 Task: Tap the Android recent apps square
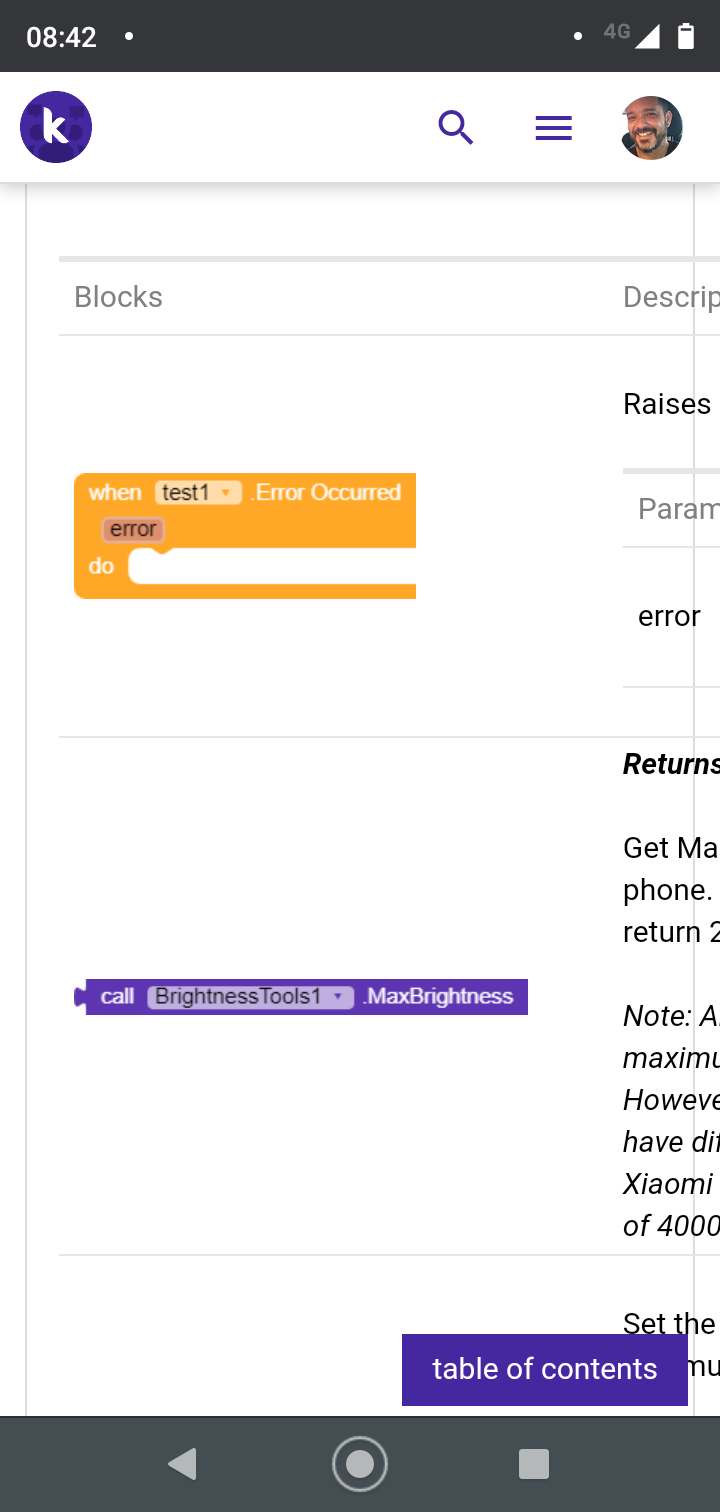(534, 1464)
